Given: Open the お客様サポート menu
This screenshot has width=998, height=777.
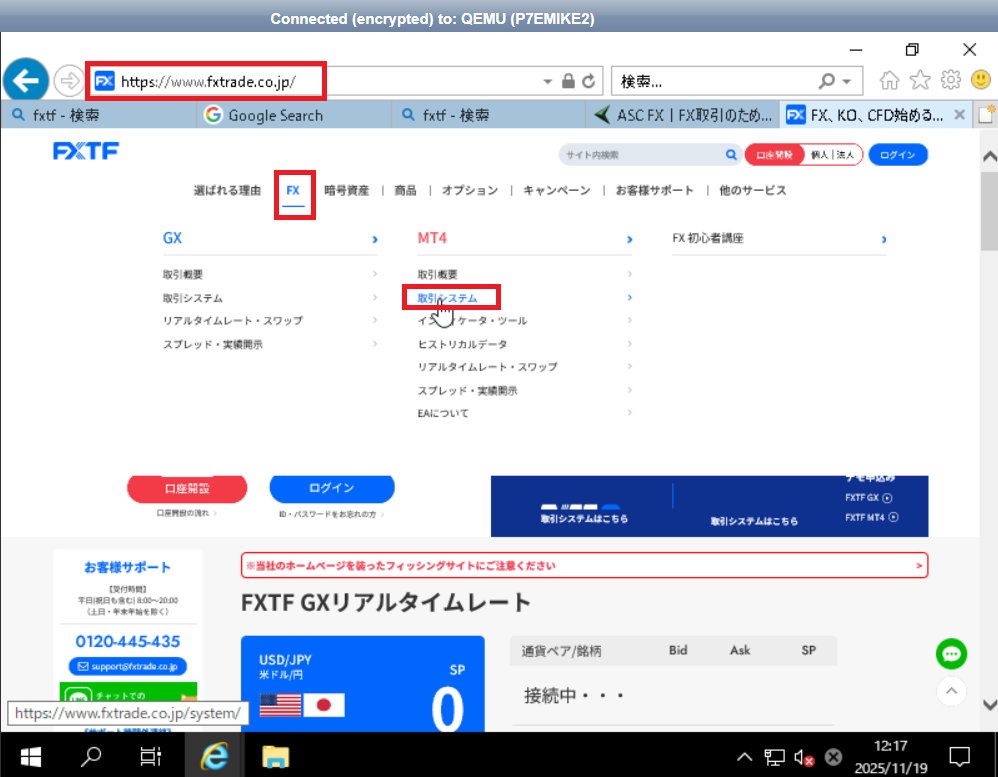Looking at the screenshot, I should 655,190.
